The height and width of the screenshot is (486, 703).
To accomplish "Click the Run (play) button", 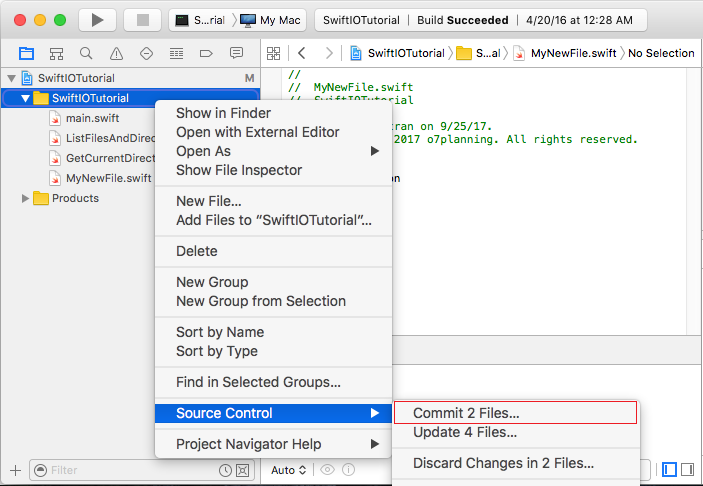I will click(x=97, y=20).
